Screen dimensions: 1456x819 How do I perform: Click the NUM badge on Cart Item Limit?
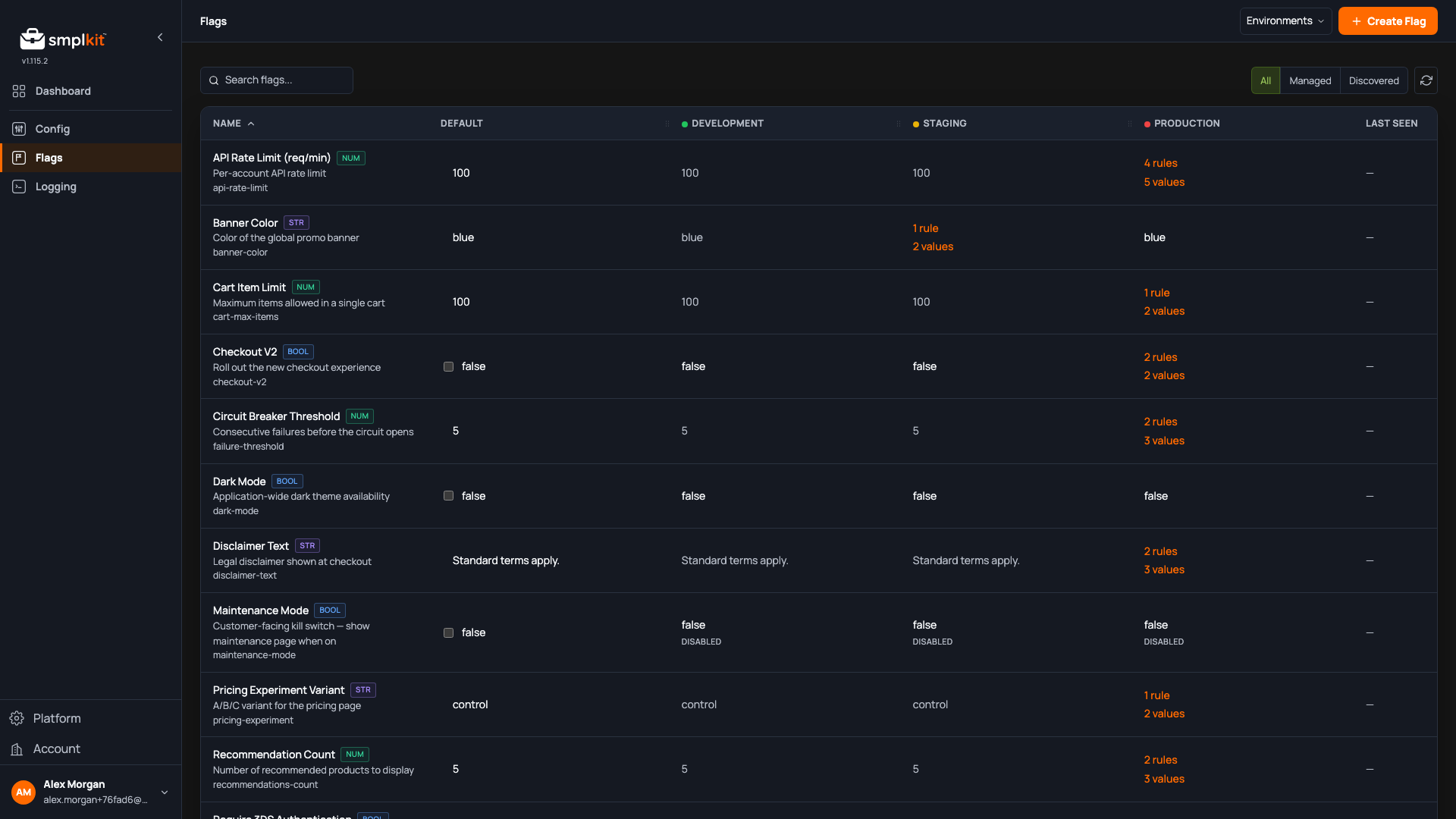tap(306, 287)
